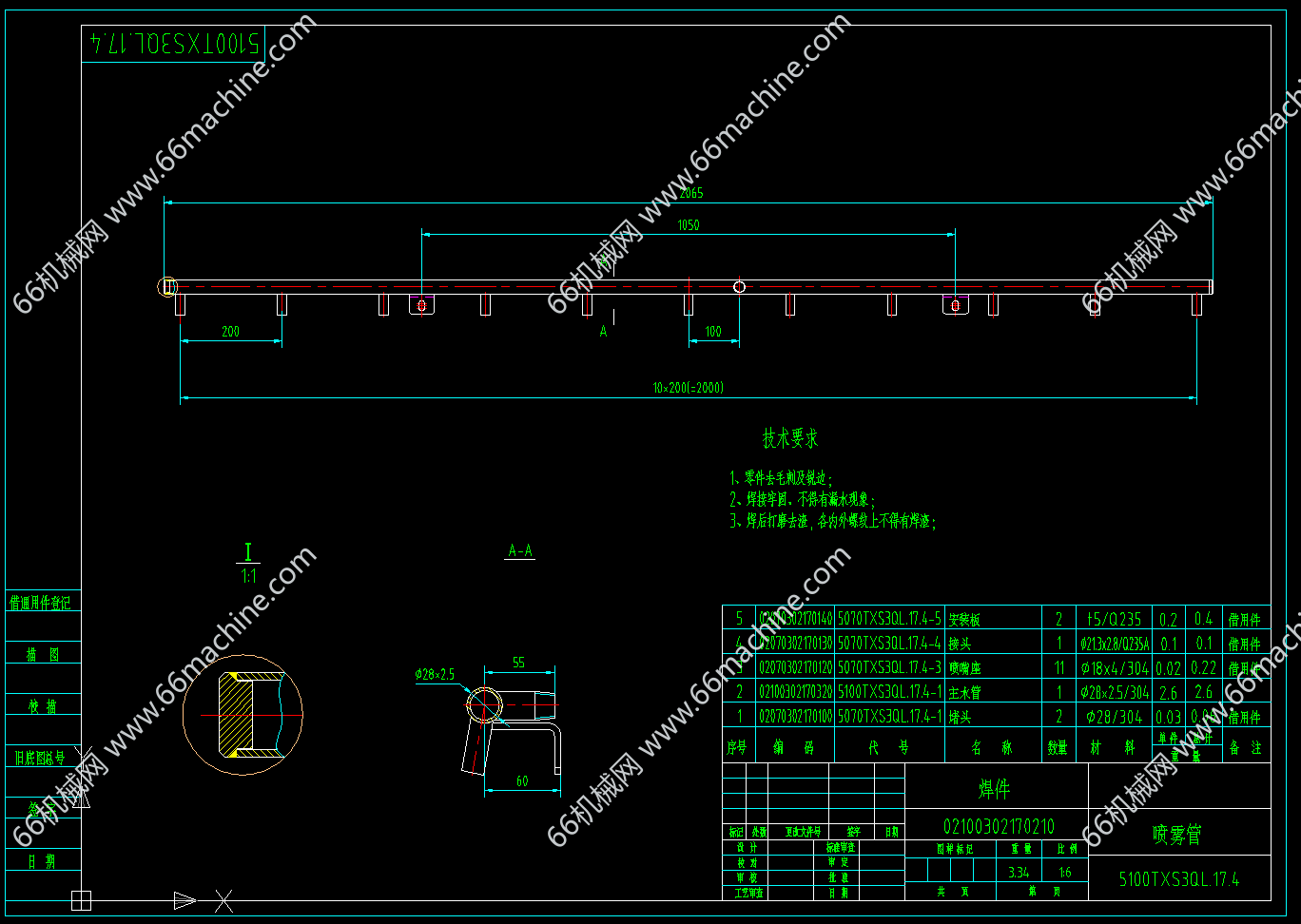1301x924 pixels.
Task: Click the 数量 column header
Action: [x=1058, y=748]
